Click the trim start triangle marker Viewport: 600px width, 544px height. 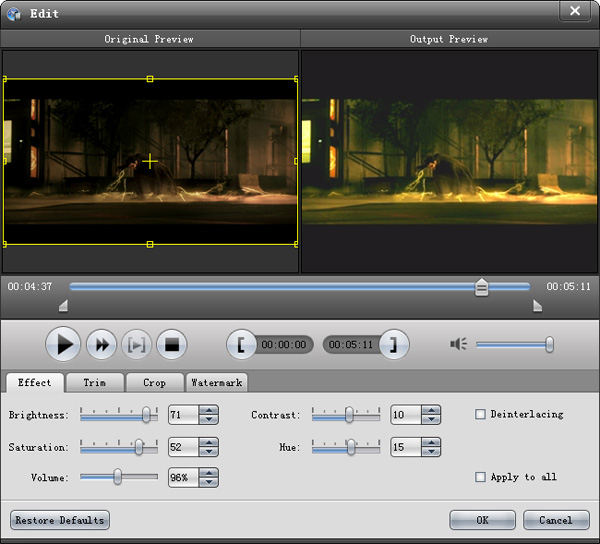point(64,306)
